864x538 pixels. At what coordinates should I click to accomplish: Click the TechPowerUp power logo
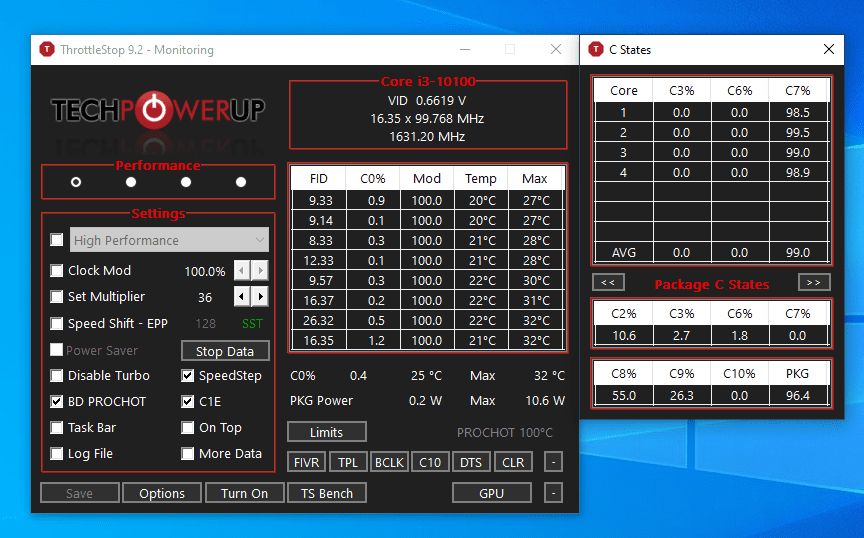pyautogui.click(x=154, y=109)
